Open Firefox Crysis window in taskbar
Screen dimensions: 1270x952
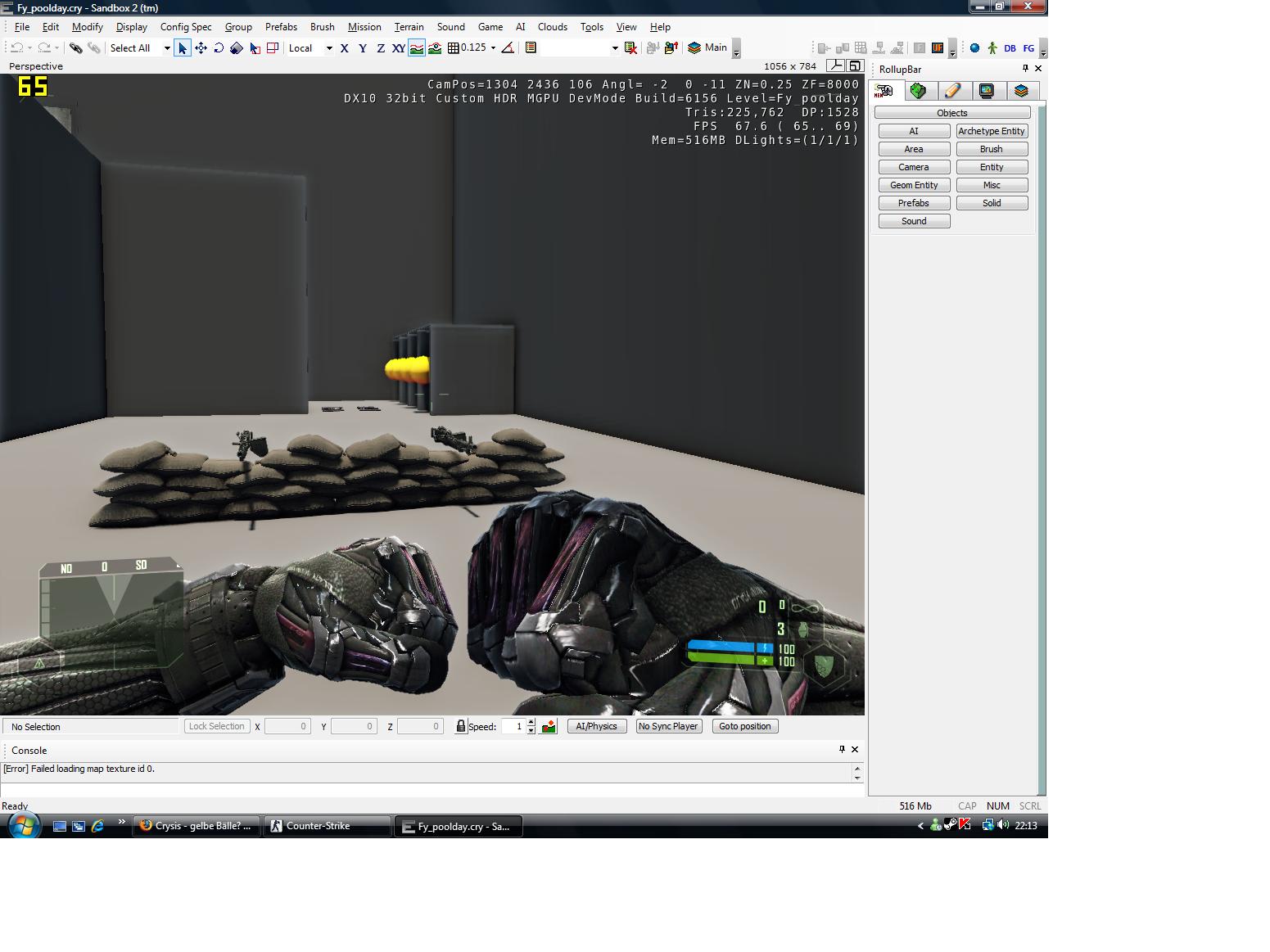(x=197, y=826)
